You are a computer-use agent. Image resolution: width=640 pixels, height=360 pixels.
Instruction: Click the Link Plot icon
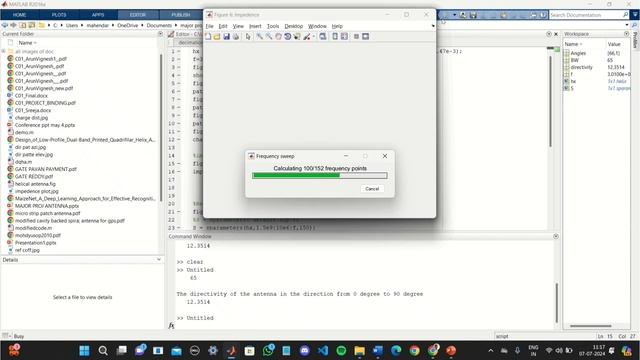pyautogui.click(x=322, y=37)
